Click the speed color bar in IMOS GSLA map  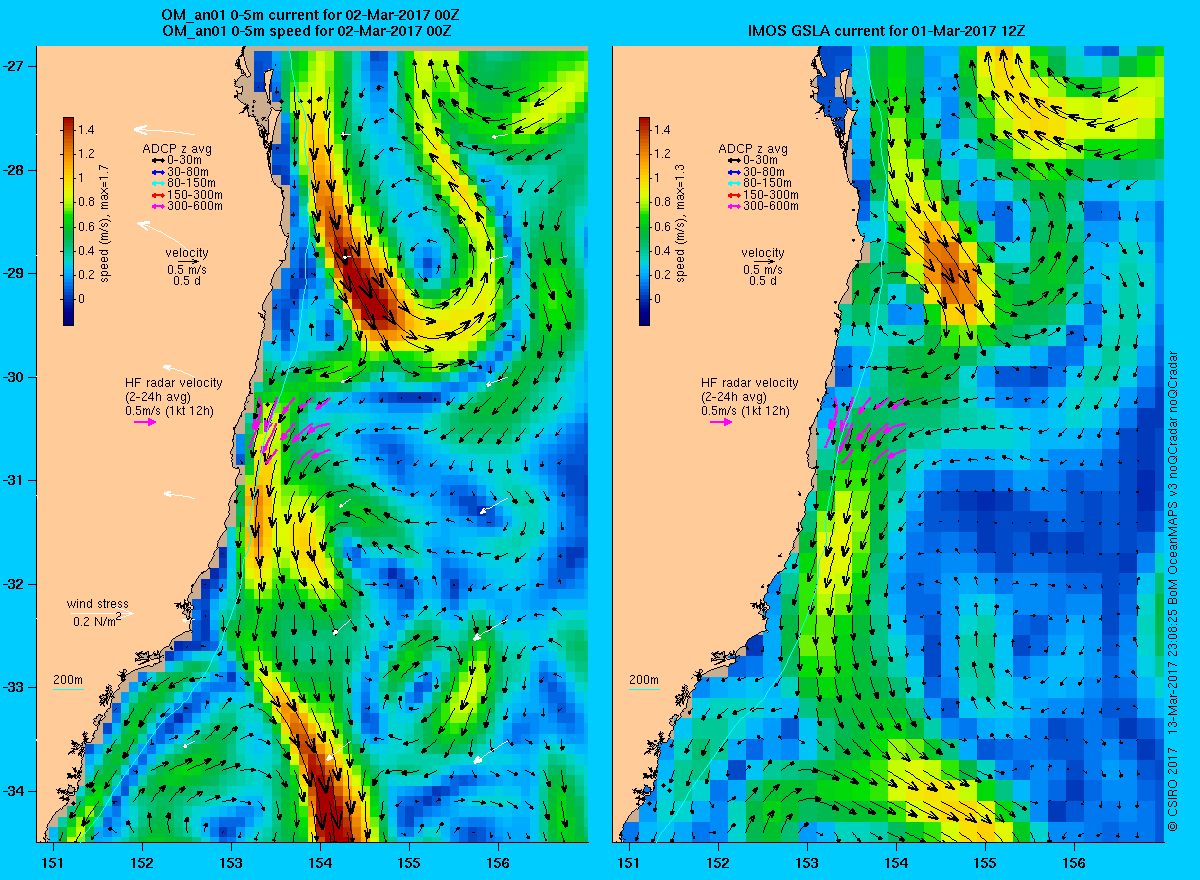[x=645, y=221]
